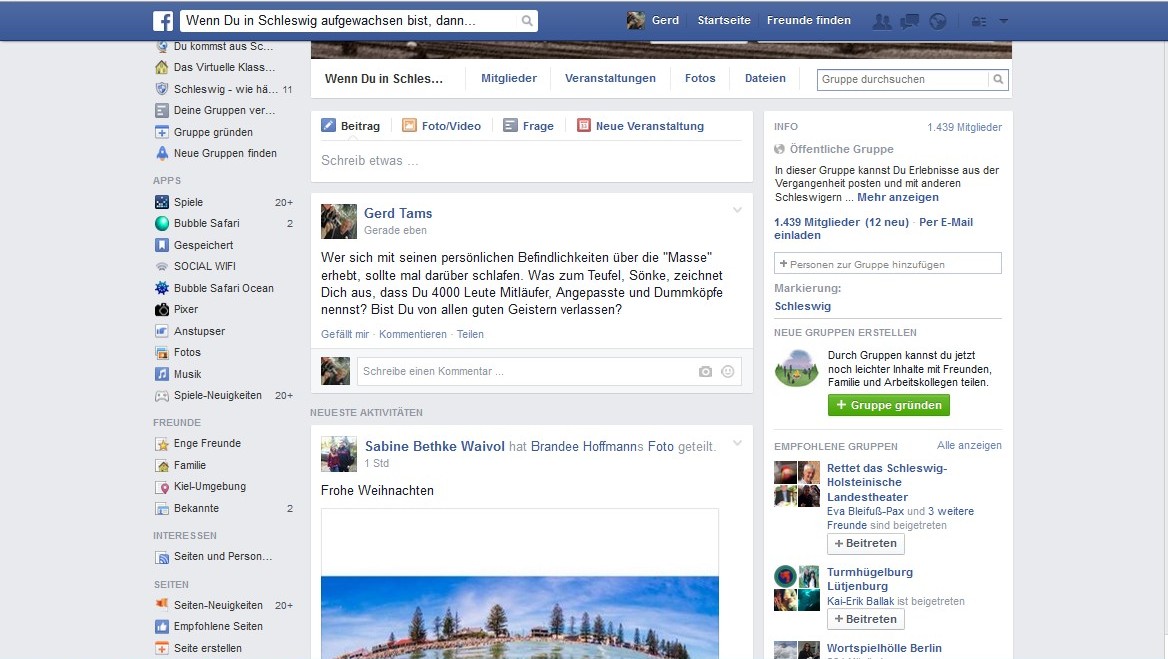
Task: Join Rettet das Schleswig-Holsteinische Landestheater
Action: click(x=866, y=544)
